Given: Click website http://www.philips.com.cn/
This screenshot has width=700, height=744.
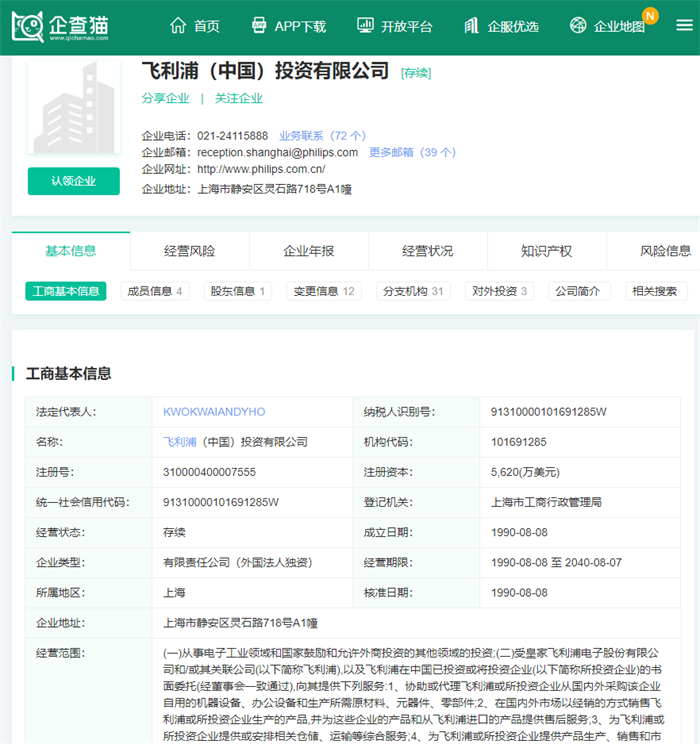Looking at the screenshot, I should click(x=261, y=169).
